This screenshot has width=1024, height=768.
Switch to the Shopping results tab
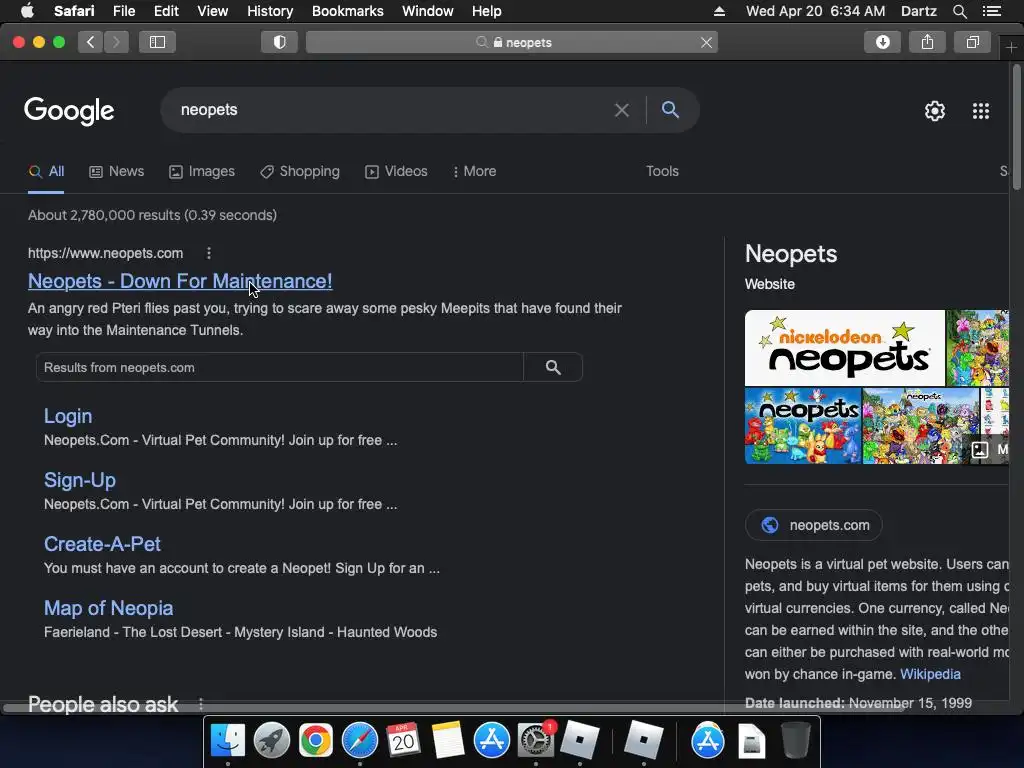(x=300, y=171)
